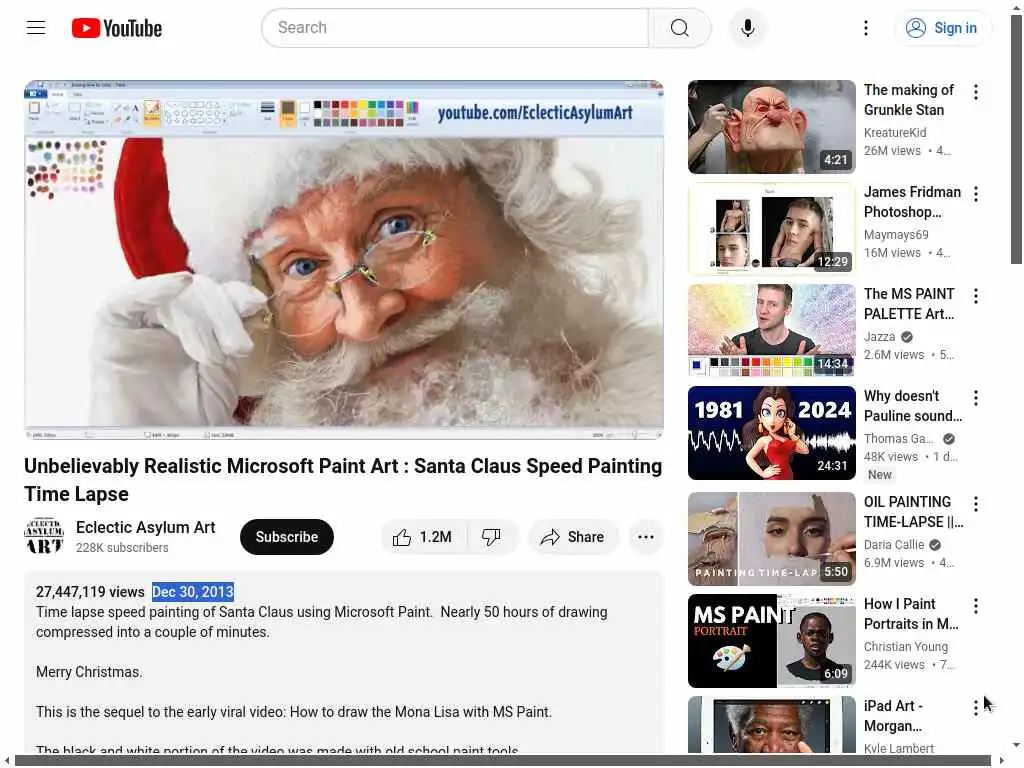
Task: Open Why doesn't Pauline sound thumbnail
Action: pos(771,433)
